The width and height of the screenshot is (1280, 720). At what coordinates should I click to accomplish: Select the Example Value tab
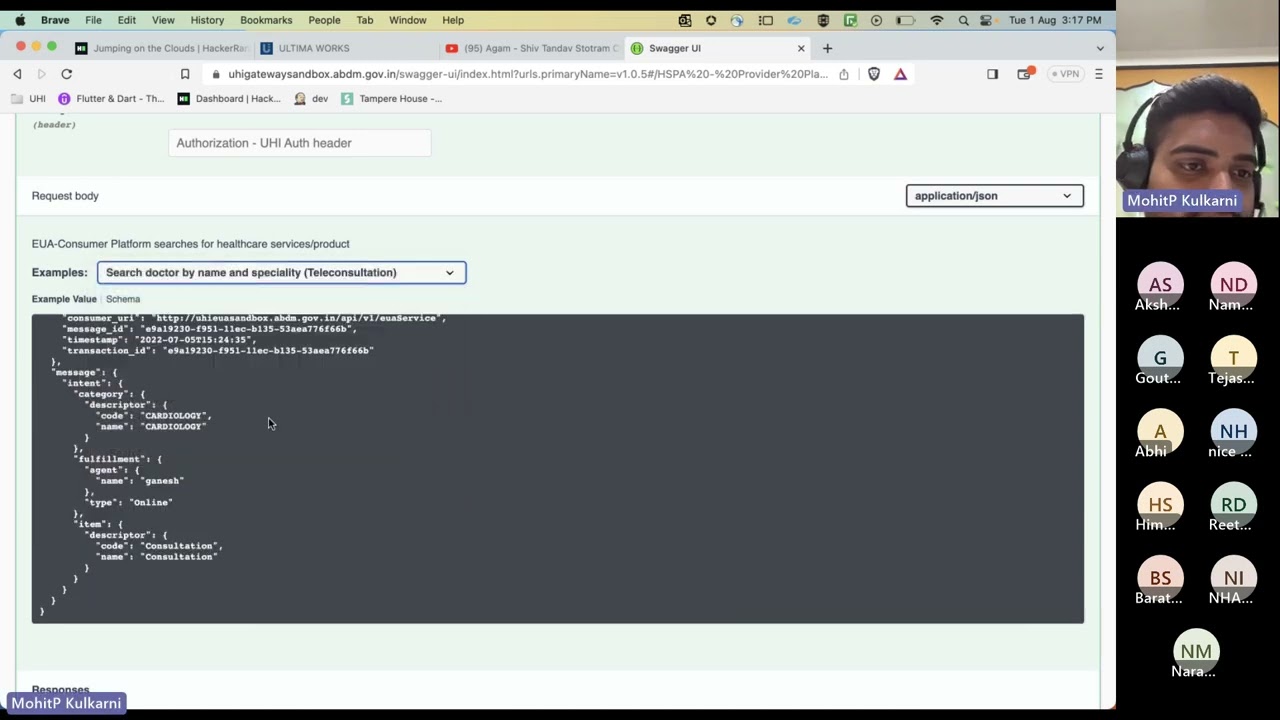64,299
